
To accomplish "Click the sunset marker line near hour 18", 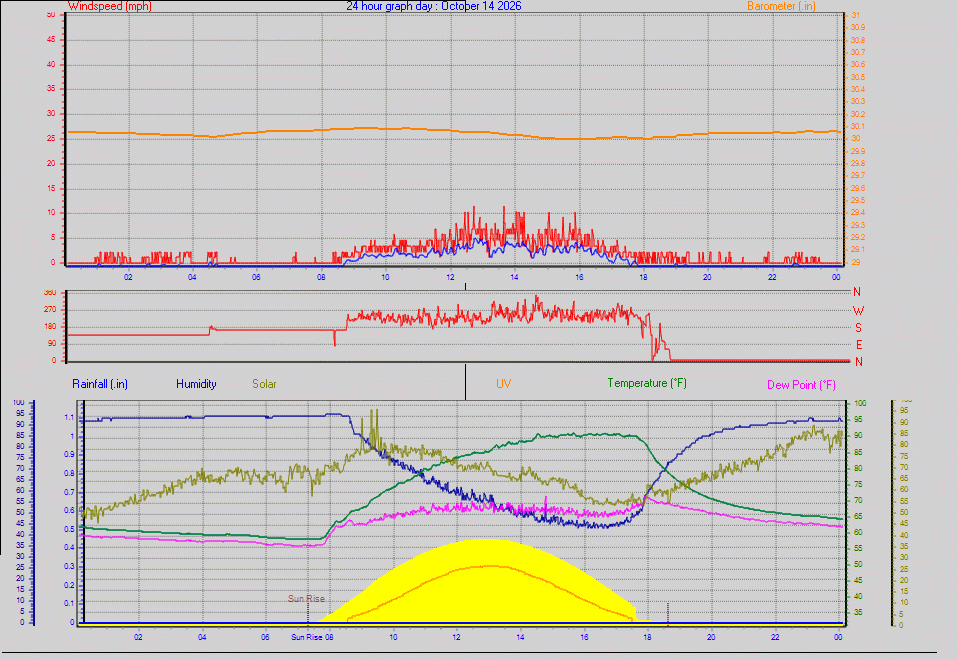I will coord(668,613).
